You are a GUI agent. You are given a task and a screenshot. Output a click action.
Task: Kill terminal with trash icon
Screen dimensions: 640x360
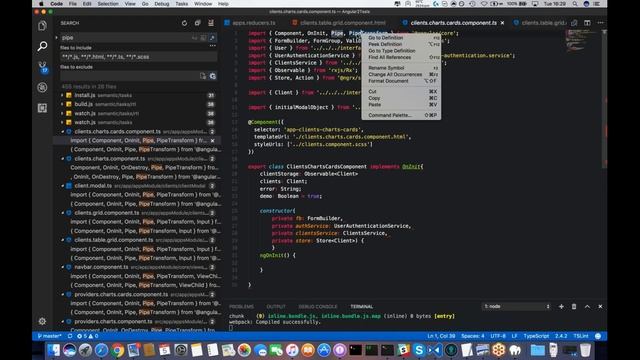pos(574,307)
